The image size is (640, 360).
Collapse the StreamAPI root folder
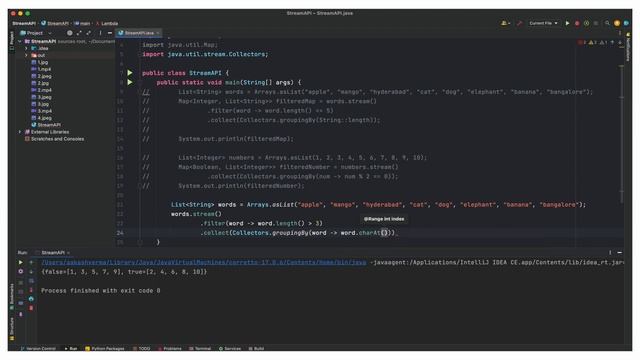20,42
